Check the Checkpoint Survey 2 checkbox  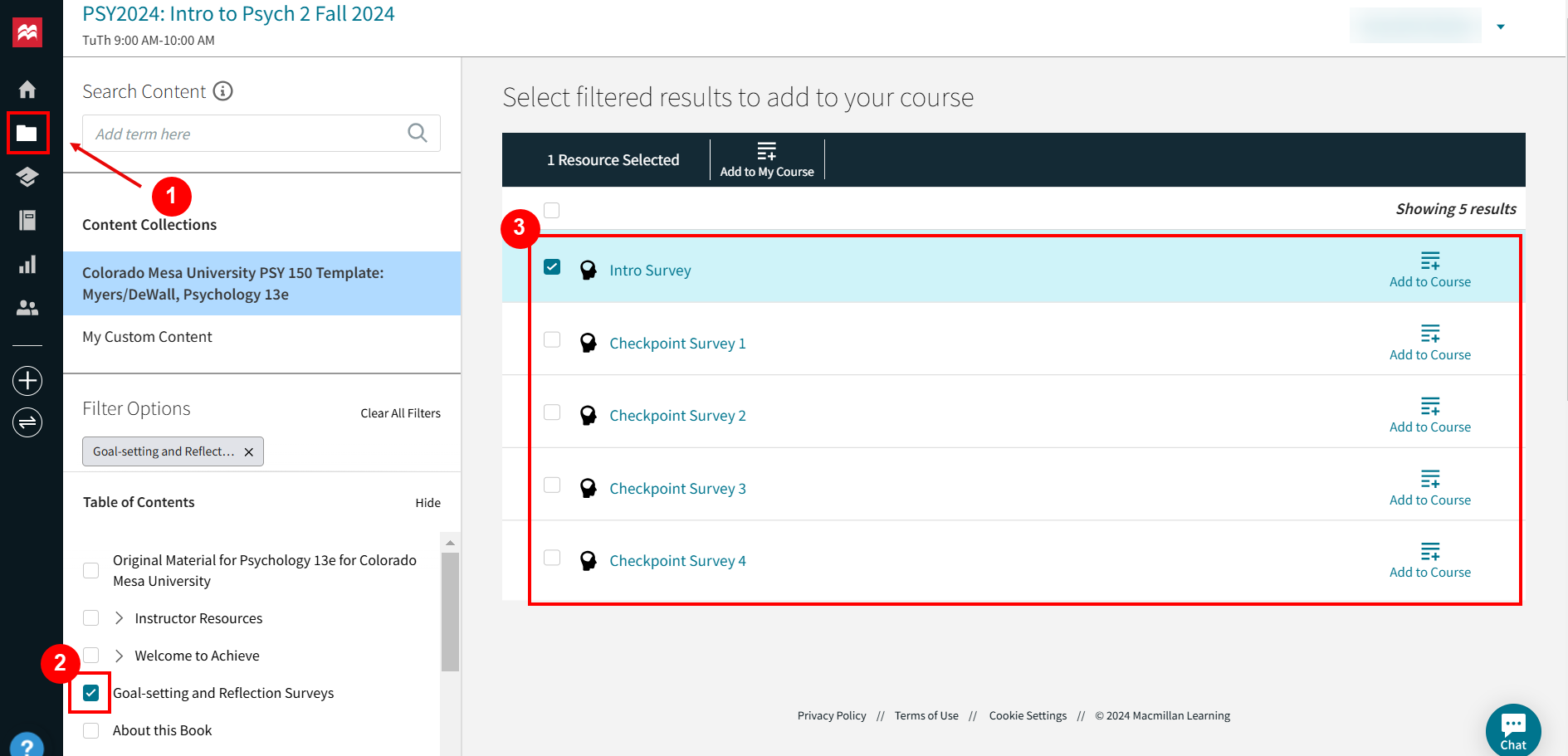[x=552, y=412]
